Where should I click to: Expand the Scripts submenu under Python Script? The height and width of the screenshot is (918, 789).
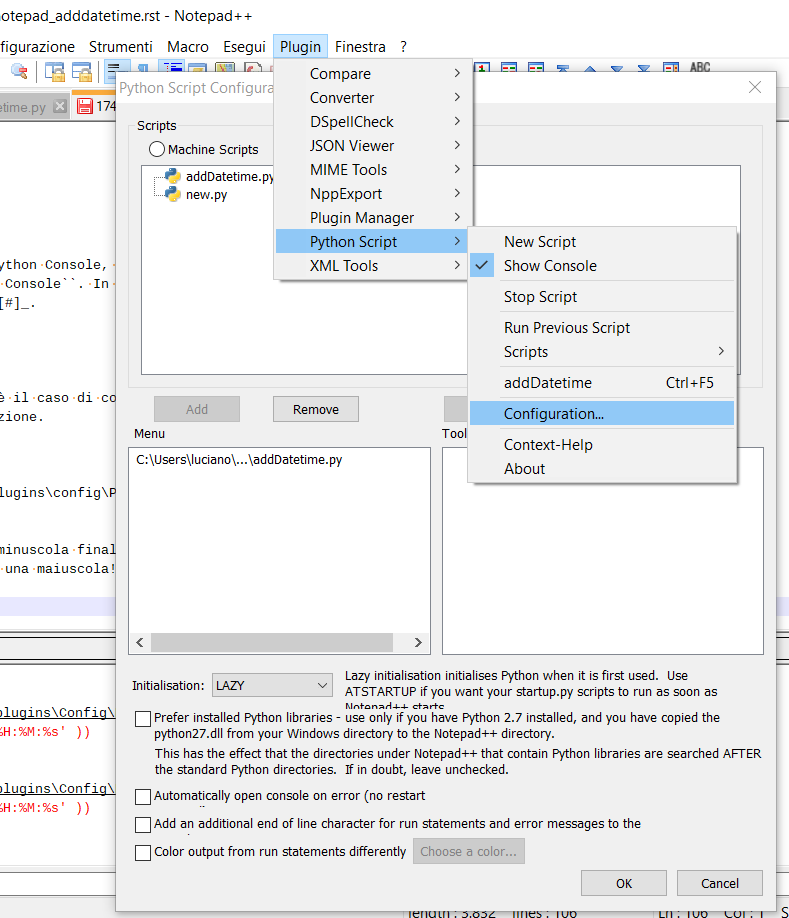602,352
